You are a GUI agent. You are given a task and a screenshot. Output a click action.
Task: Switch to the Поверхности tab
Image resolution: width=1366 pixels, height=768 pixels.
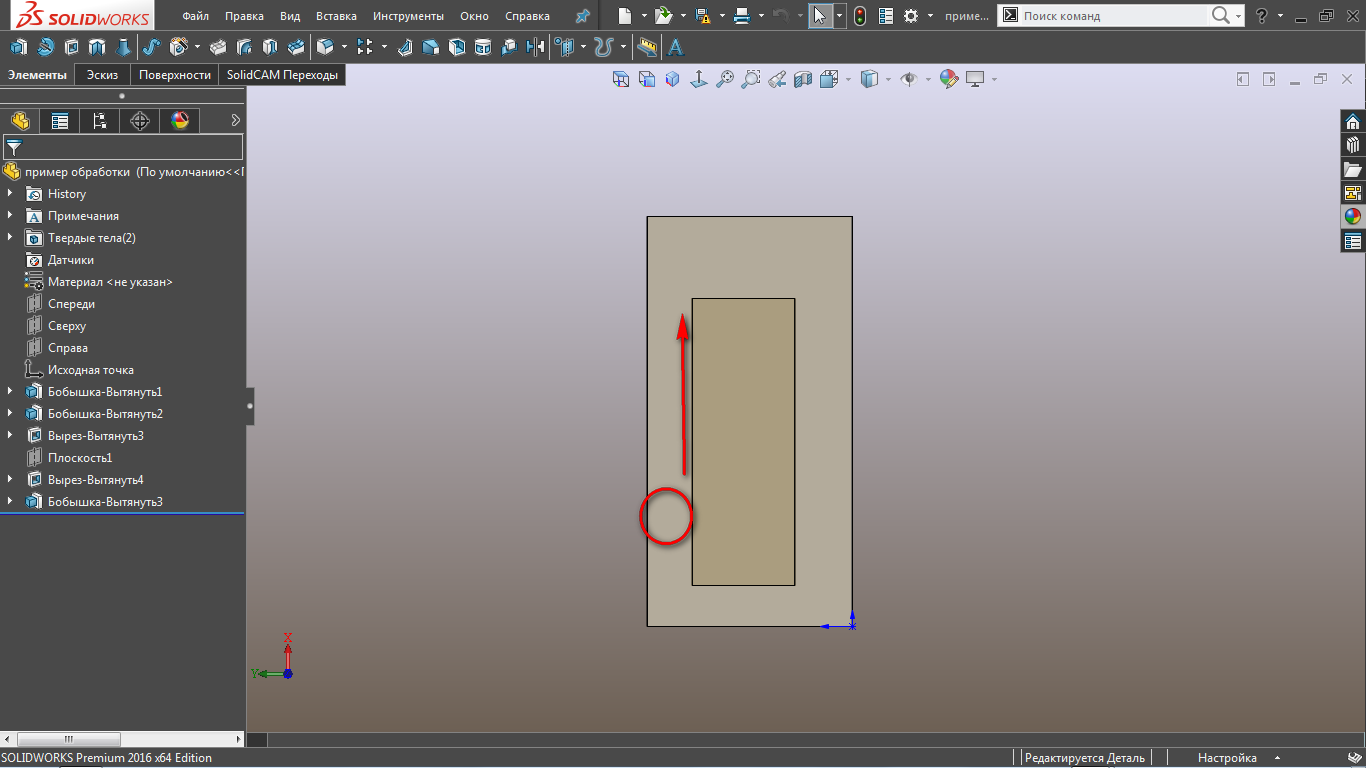tap(175, 75)
